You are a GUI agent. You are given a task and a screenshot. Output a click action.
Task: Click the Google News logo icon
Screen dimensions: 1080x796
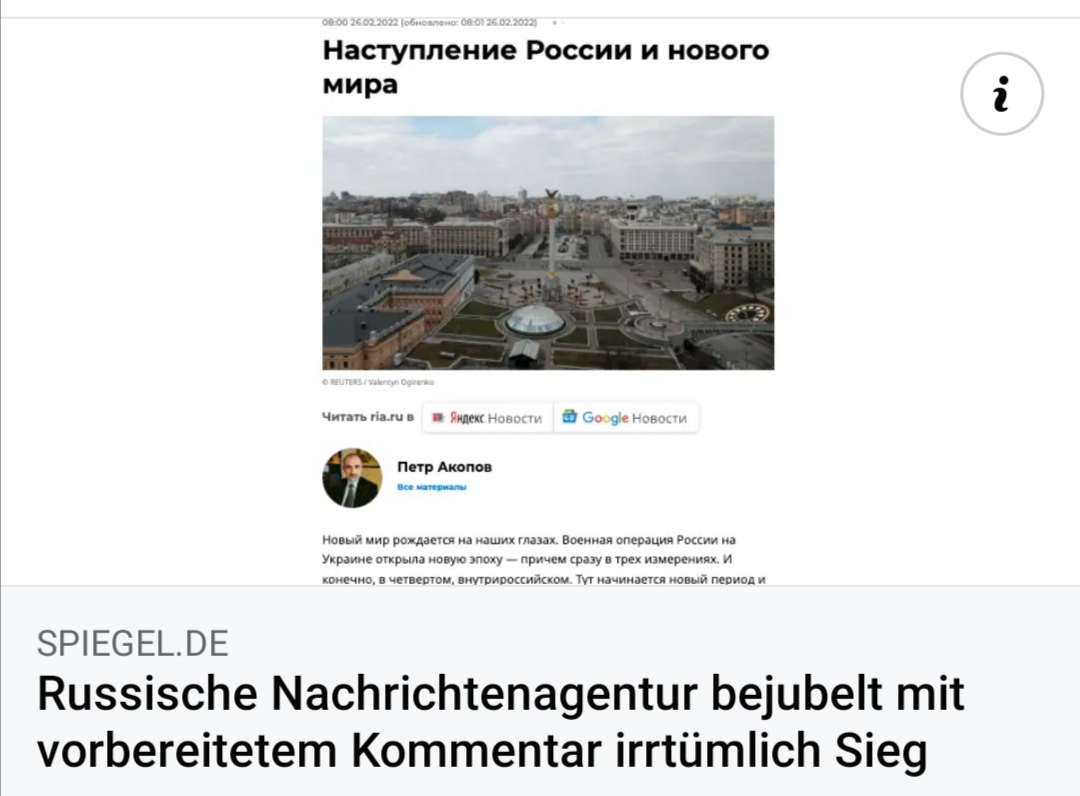[x=569, y=417]
